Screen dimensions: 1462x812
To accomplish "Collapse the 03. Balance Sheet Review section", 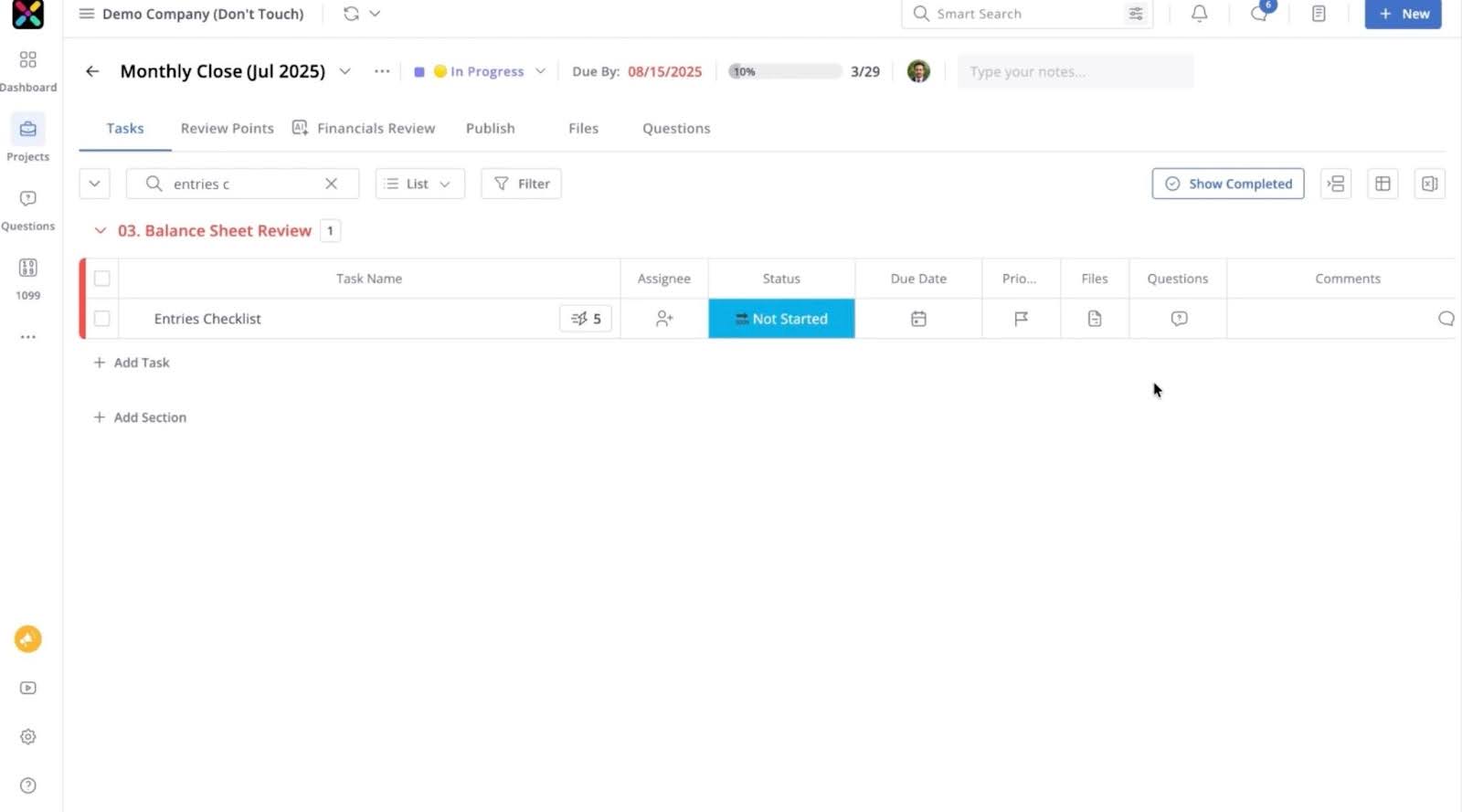I will click(x=101, y=231).
